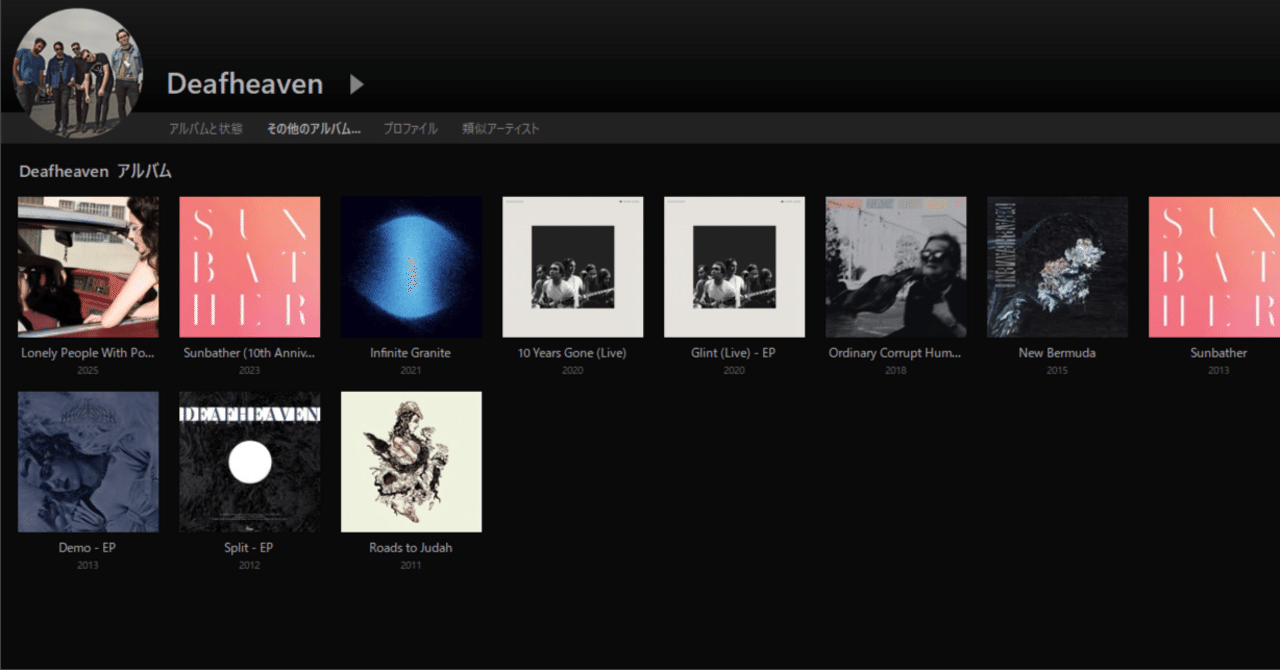Open the Lonely People With Power album cover
Viewport: 1280px width, 670px height.
click(88, 267)
